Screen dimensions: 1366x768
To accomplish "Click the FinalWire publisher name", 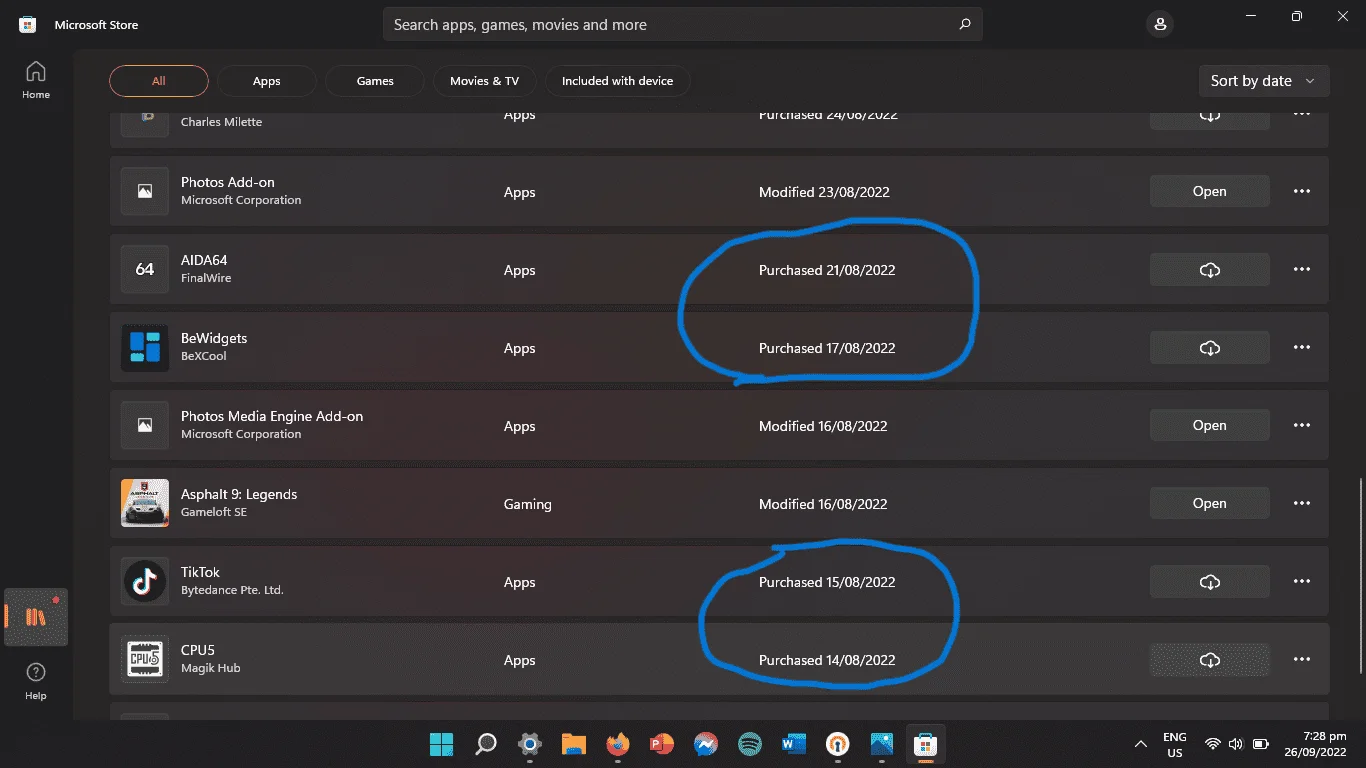I will click(x=206, y=278).
